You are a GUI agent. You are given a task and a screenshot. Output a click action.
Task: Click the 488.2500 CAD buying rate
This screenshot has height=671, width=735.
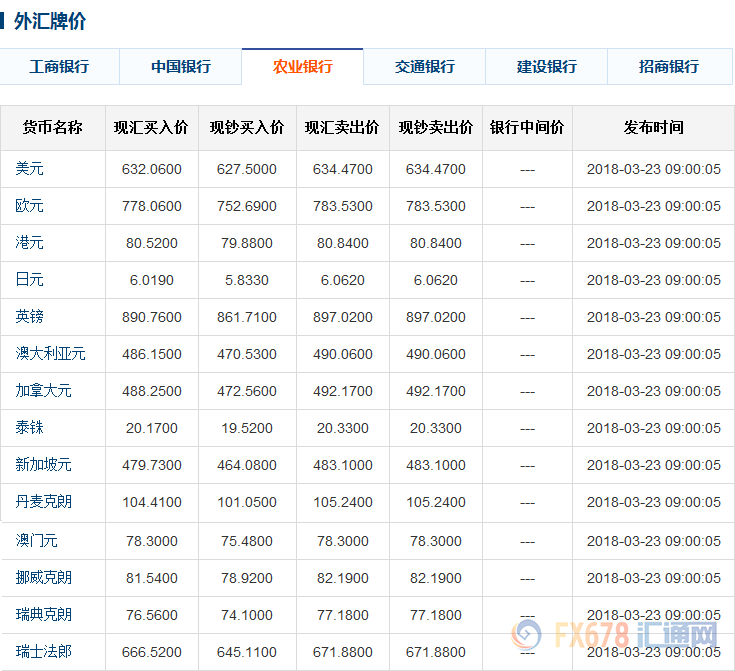[152, 392]
